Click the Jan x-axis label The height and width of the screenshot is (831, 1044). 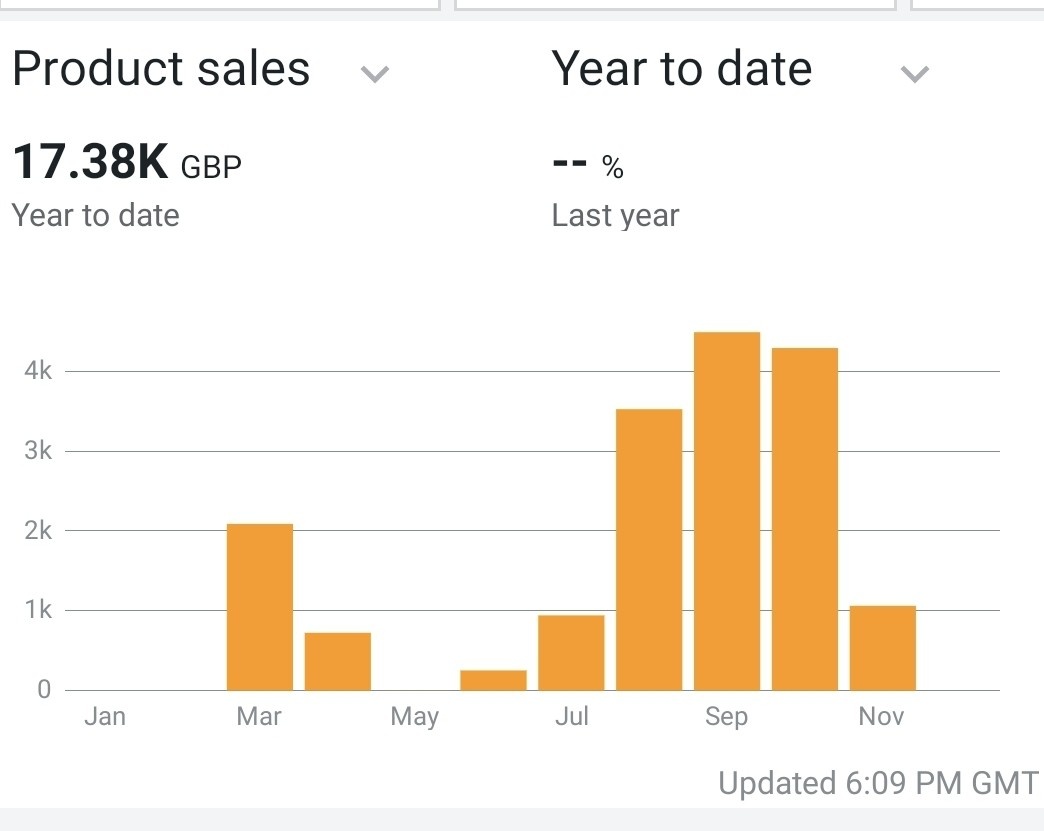click(x=105, y=716)
